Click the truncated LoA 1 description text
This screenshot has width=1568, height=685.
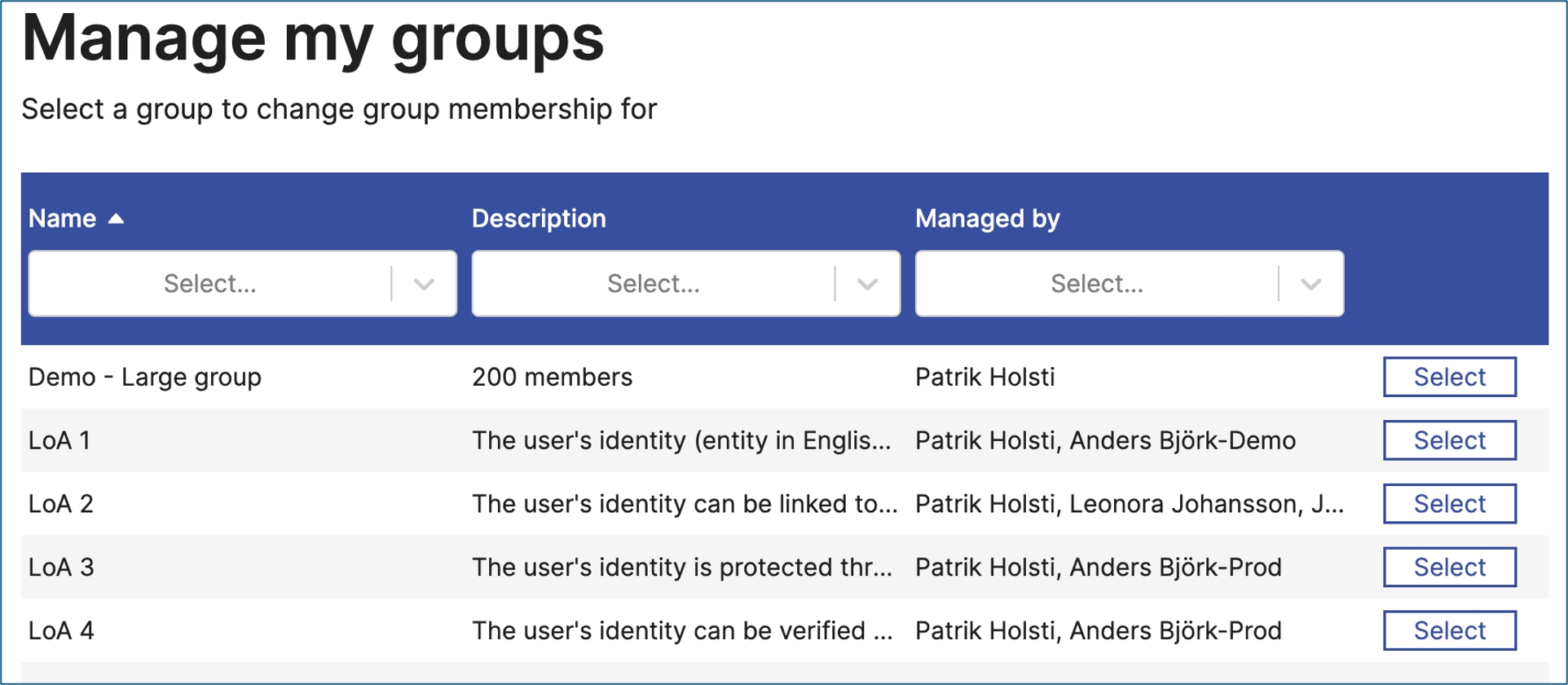(x=681, y=440)
